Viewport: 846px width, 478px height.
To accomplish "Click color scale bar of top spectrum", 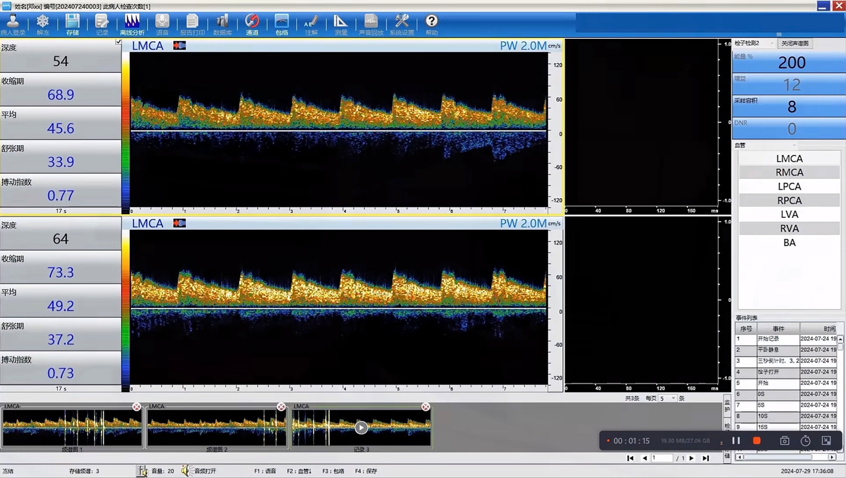I will [126, 129].
